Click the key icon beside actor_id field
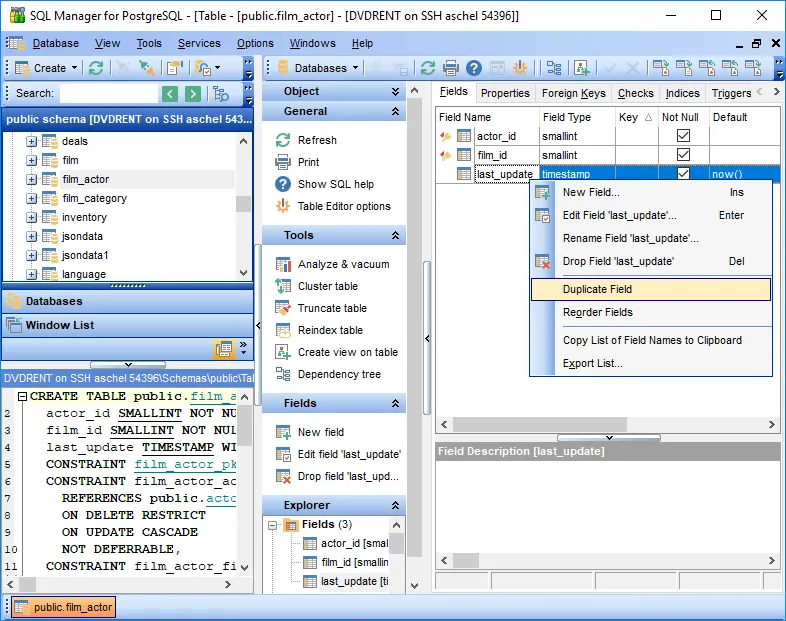786x621 pixels. [x=445, y=136]
